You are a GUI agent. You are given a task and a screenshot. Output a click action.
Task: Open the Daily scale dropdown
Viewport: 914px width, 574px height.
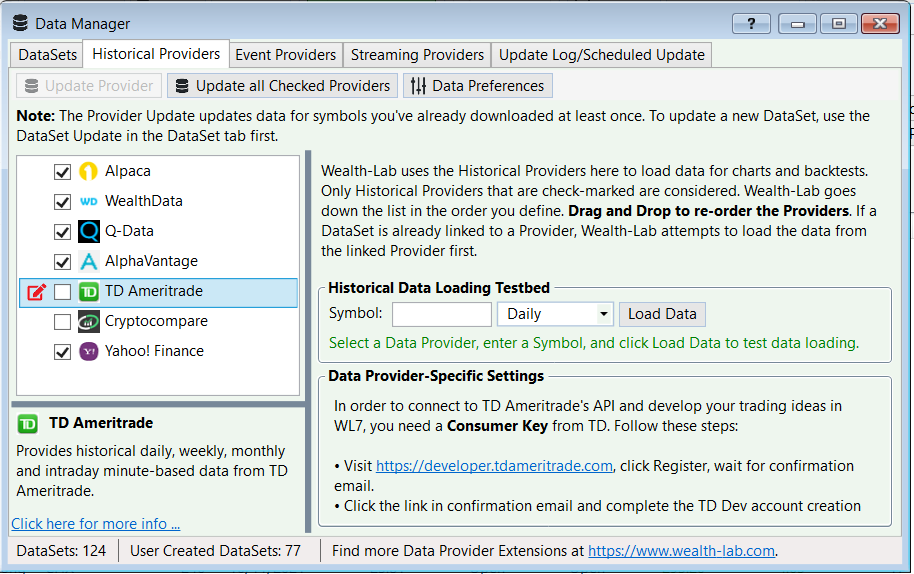[x=555, y=314]
